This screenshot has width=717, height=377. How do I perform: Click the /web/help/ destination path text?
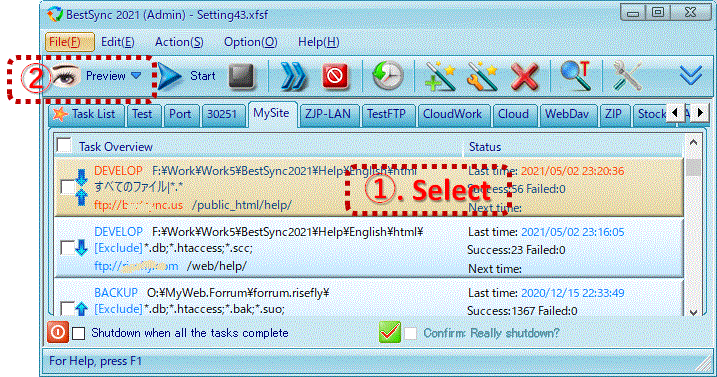point(217,266)
